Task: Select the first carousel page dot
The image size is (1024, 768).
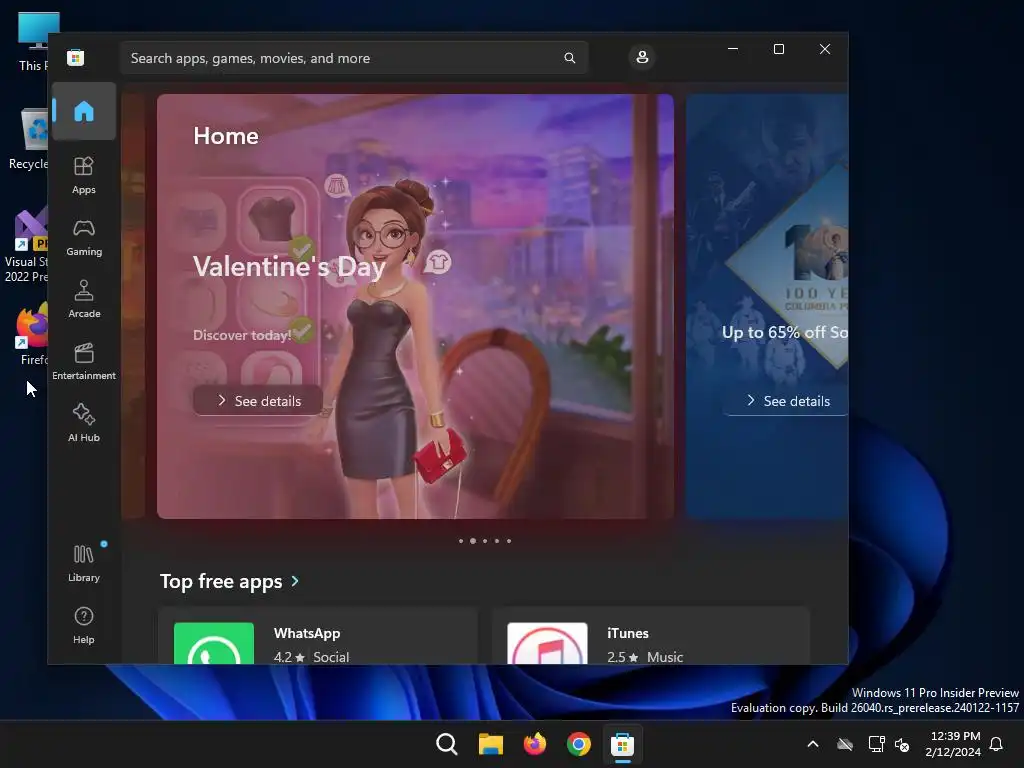Action: 461,541
